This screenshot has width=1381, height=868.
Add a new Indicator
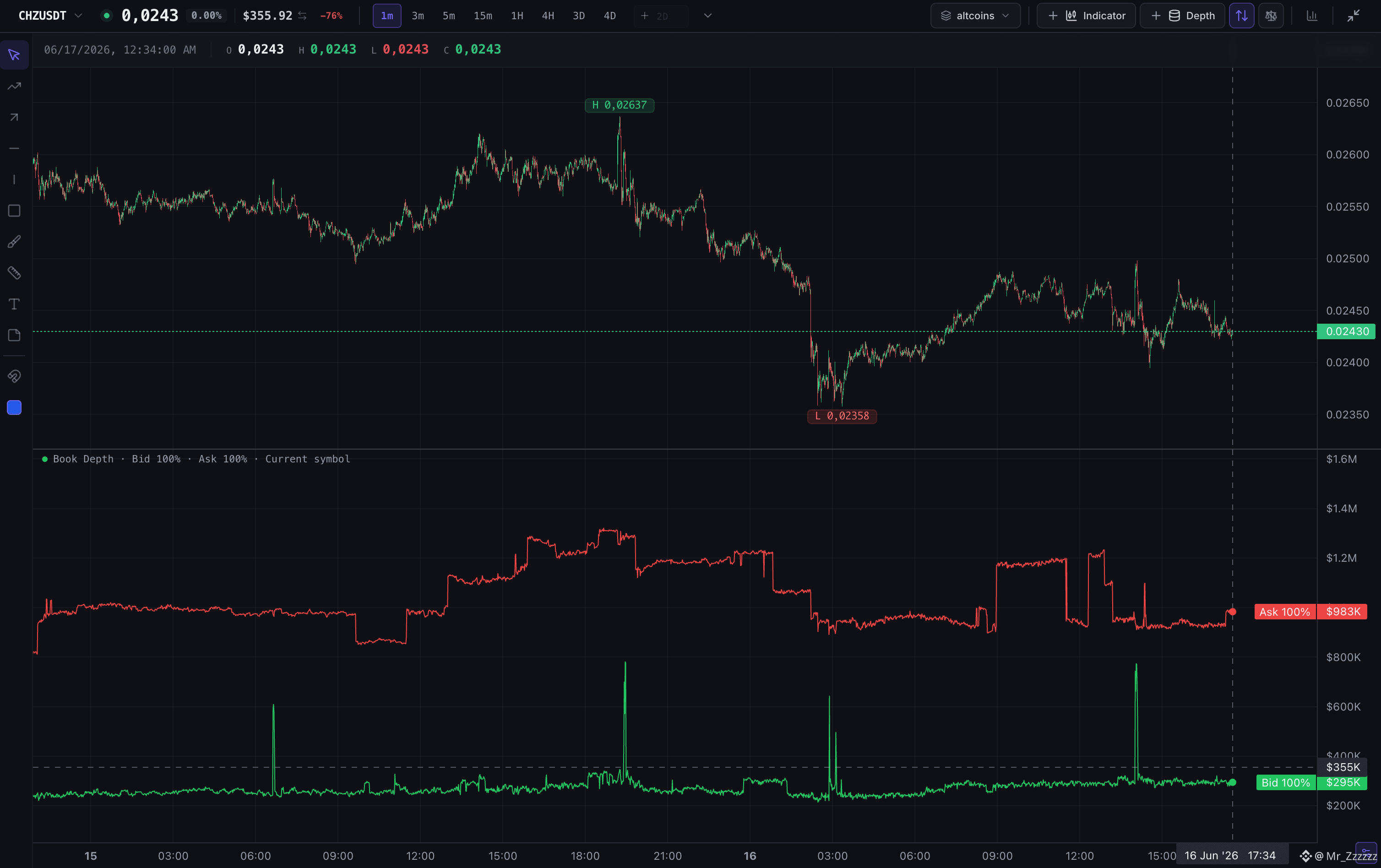[x=1086, y=16]
